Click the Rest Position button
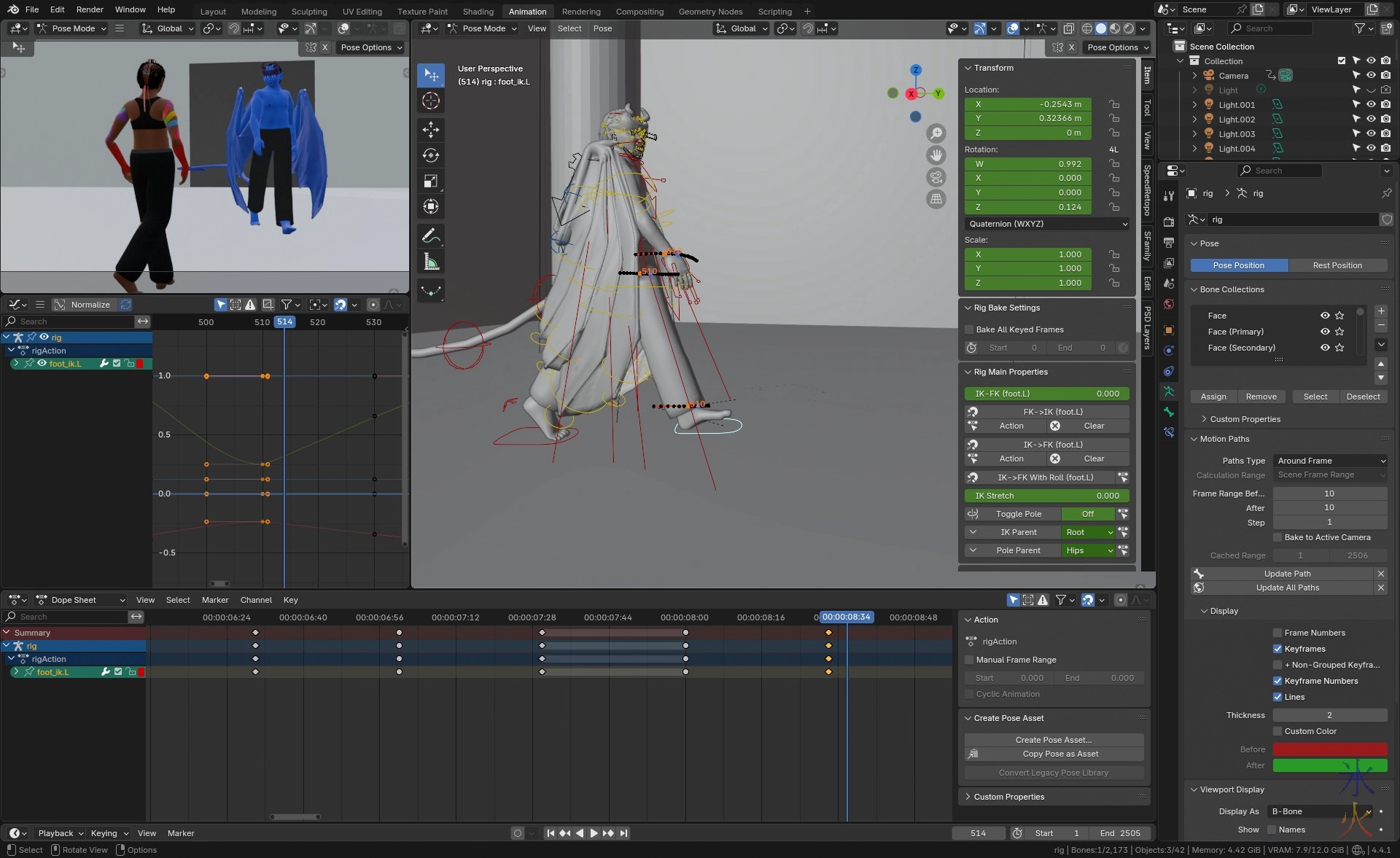The image size is (1400, 858). (1337, 265)
